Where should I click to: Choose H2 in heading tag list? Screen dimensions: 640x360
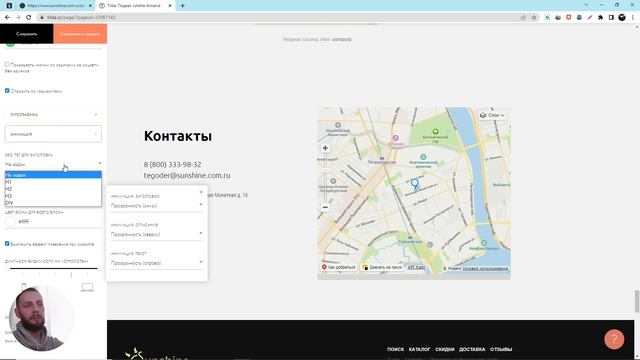click(x=53, y=189)
